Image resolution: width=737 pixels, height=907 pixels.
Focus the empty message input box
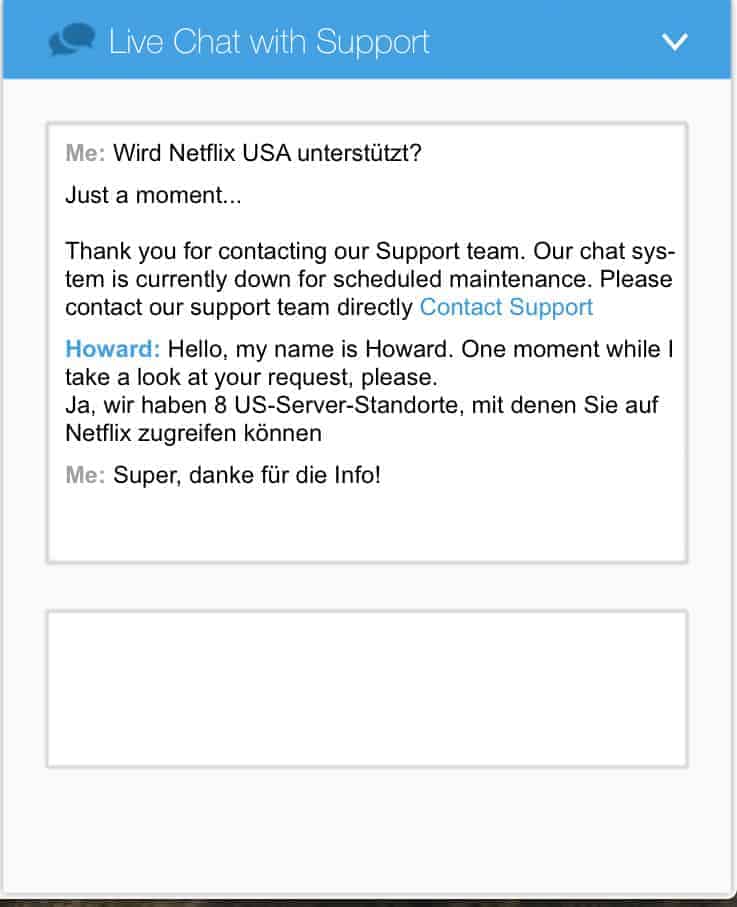[x=367, y=688]
